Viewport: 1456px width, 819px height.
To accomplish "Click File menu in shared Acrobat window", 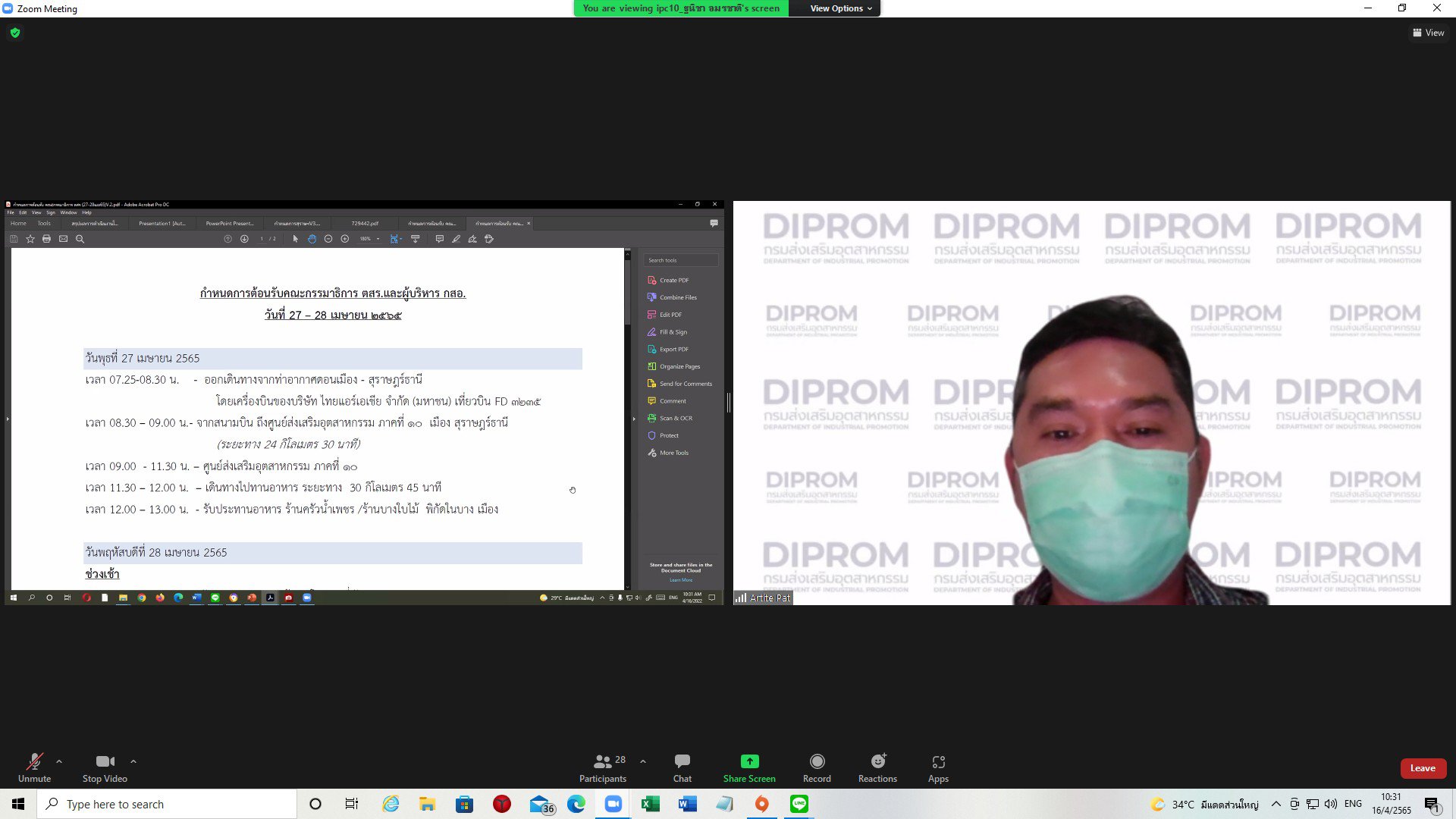I will 11,212.
